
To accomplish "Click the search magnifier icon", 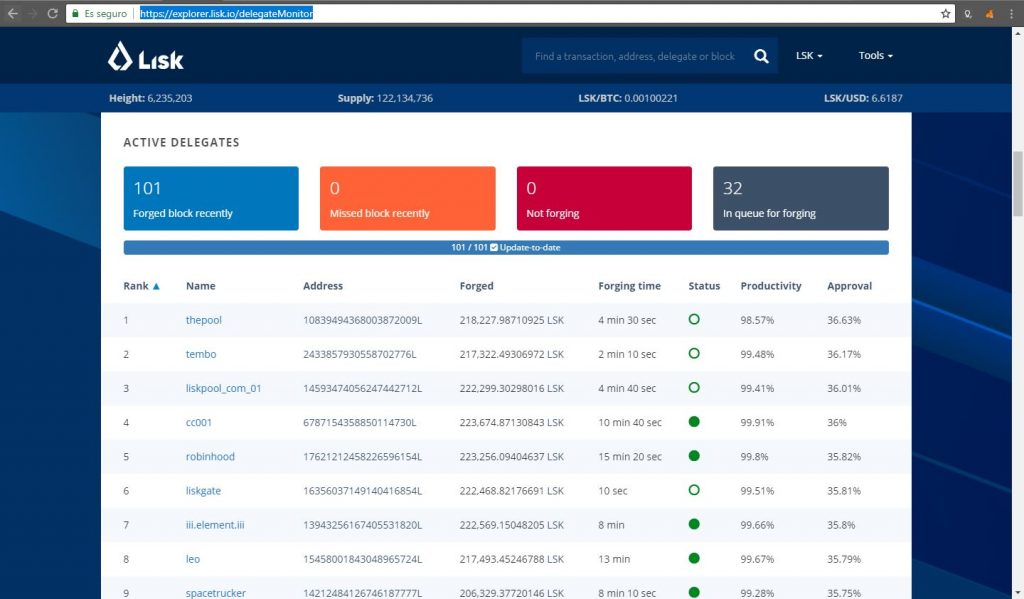I will click(761, 56).
